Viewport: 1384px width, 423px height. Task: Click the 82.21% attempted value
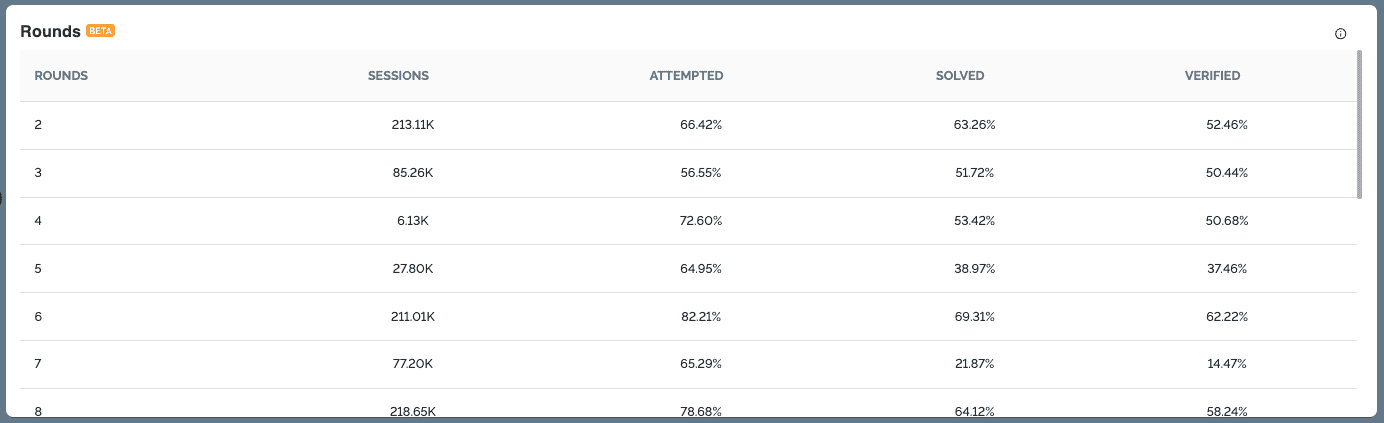[x=700, y=317]
